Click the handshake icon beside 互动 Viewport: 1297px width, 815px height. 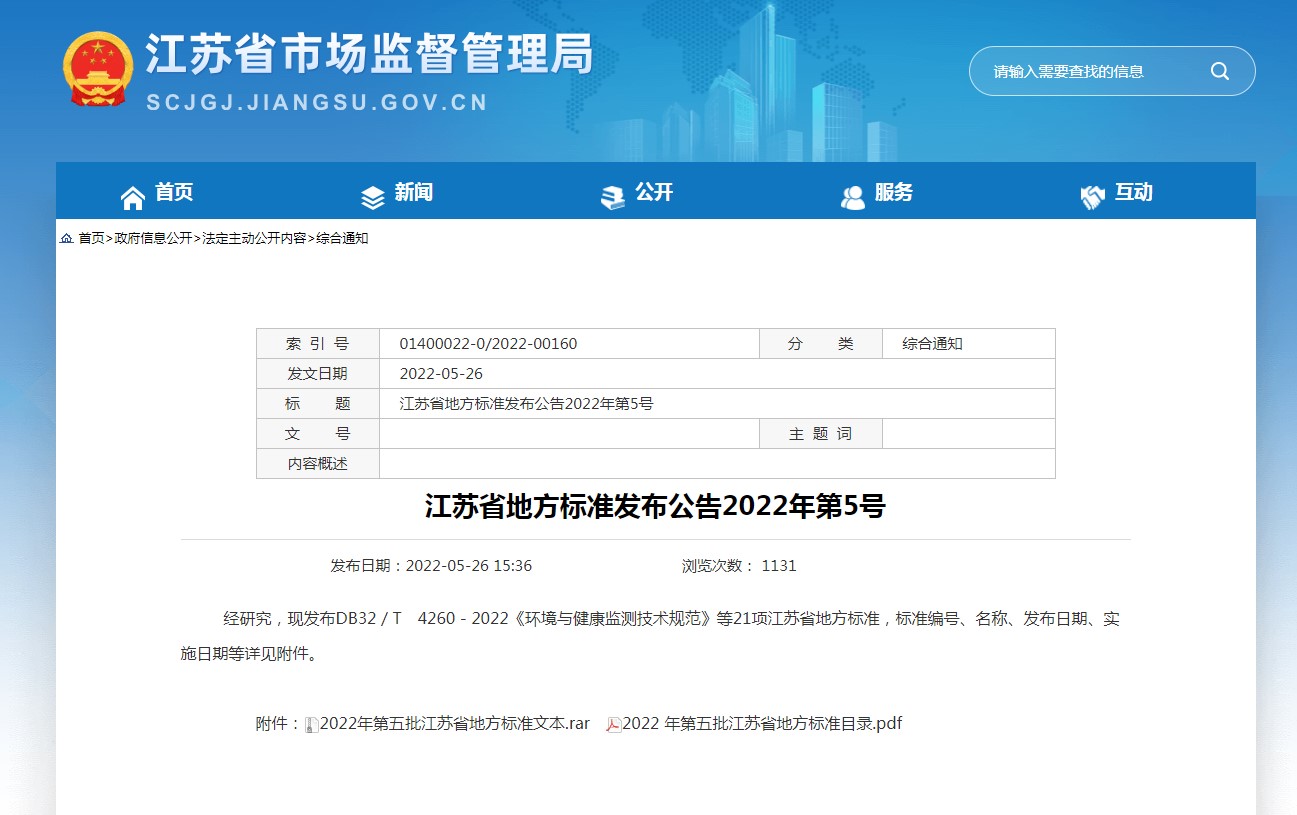pyautogui.click(x=1093, y=197)
